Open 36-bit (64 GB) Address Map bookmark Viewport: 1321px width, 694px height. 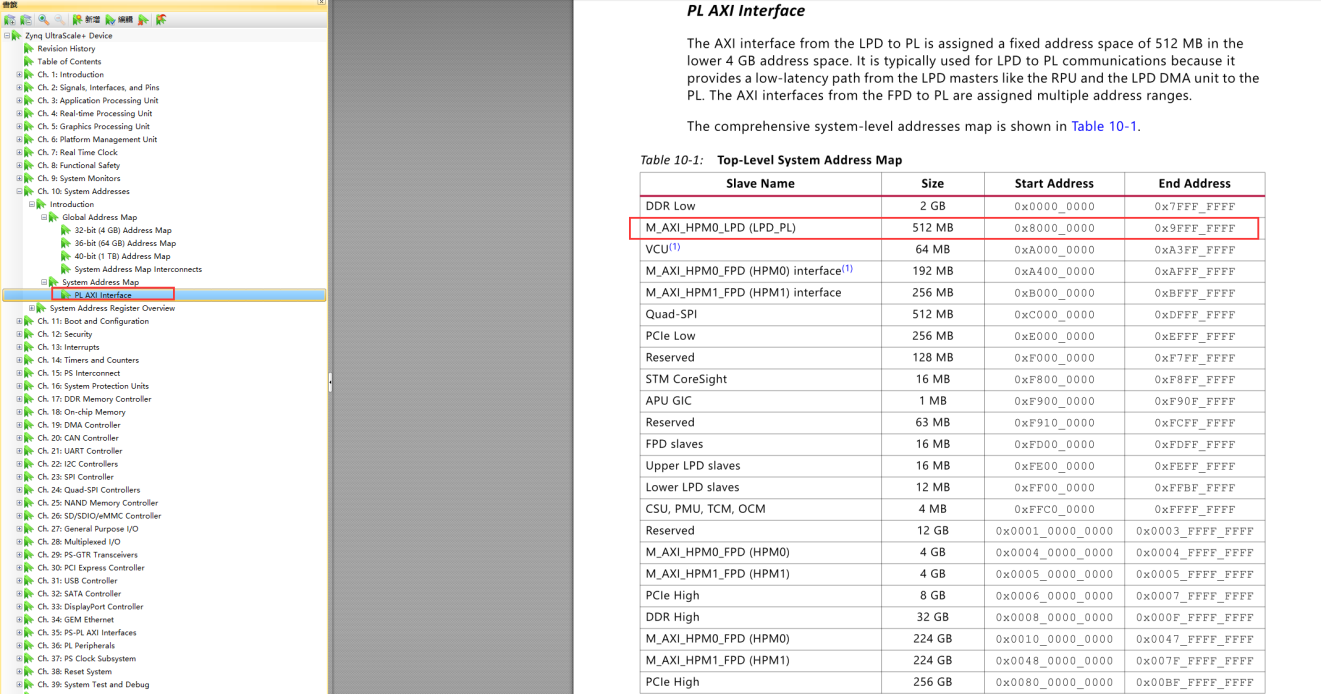coord(125,243)
